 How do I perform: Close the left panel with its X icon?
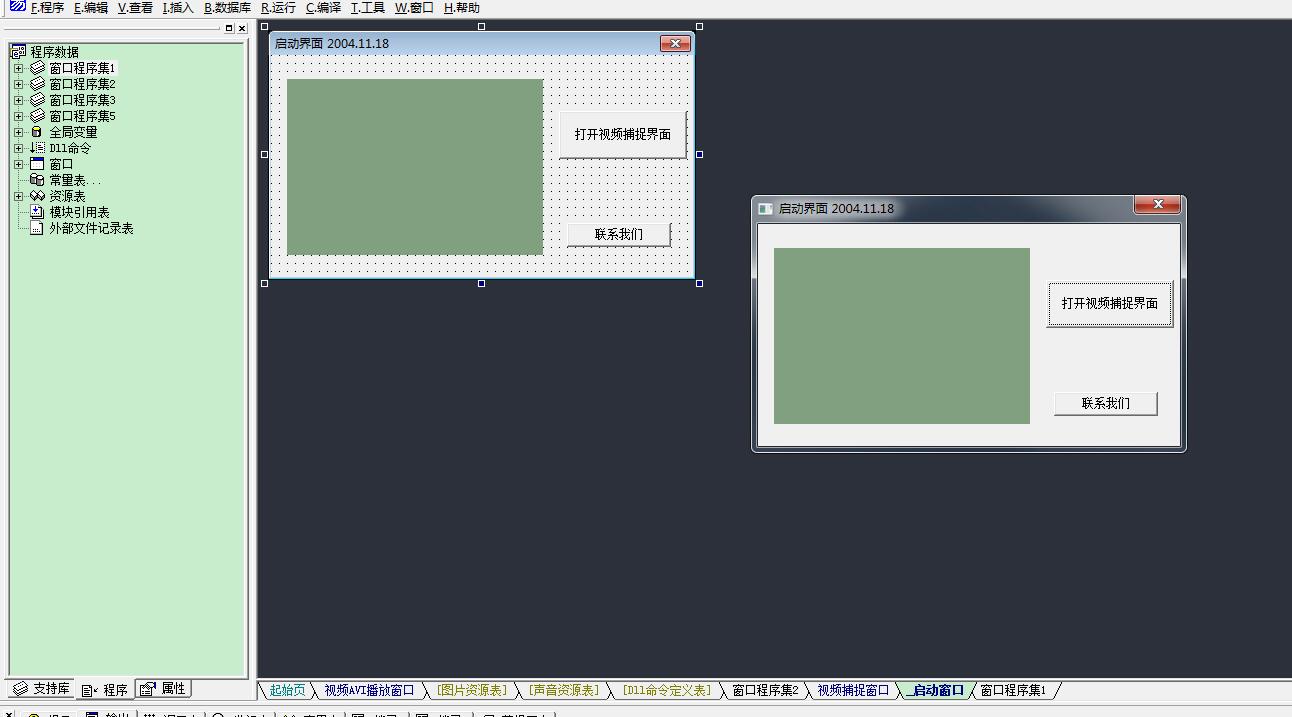(242, 29)
